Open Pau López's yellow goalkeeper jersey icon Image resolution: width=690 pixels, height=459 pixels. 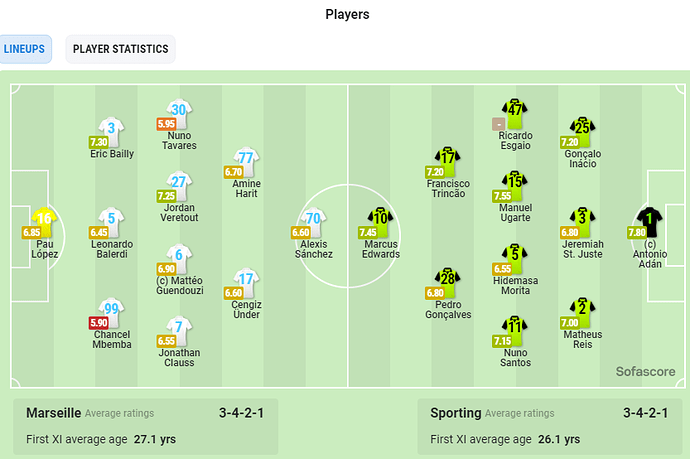click(44, 222)
